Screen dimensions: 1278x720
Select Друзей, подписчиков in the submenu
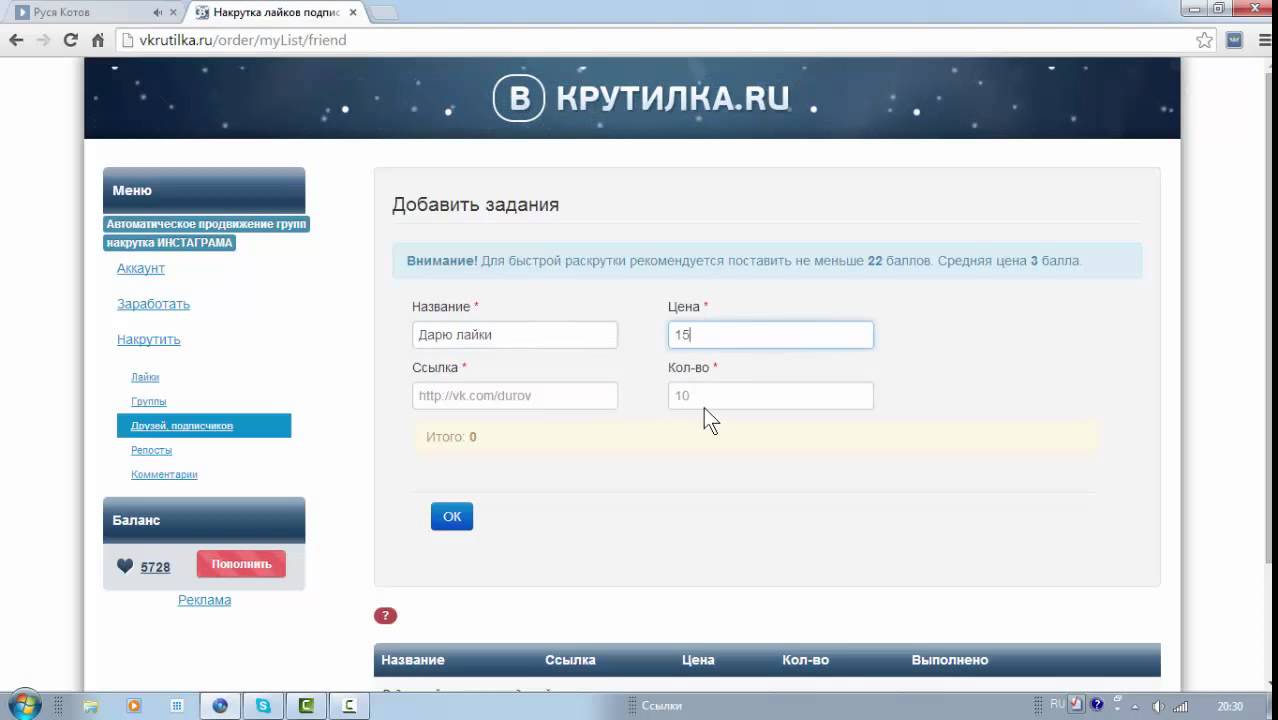click(x=204, y=426)
